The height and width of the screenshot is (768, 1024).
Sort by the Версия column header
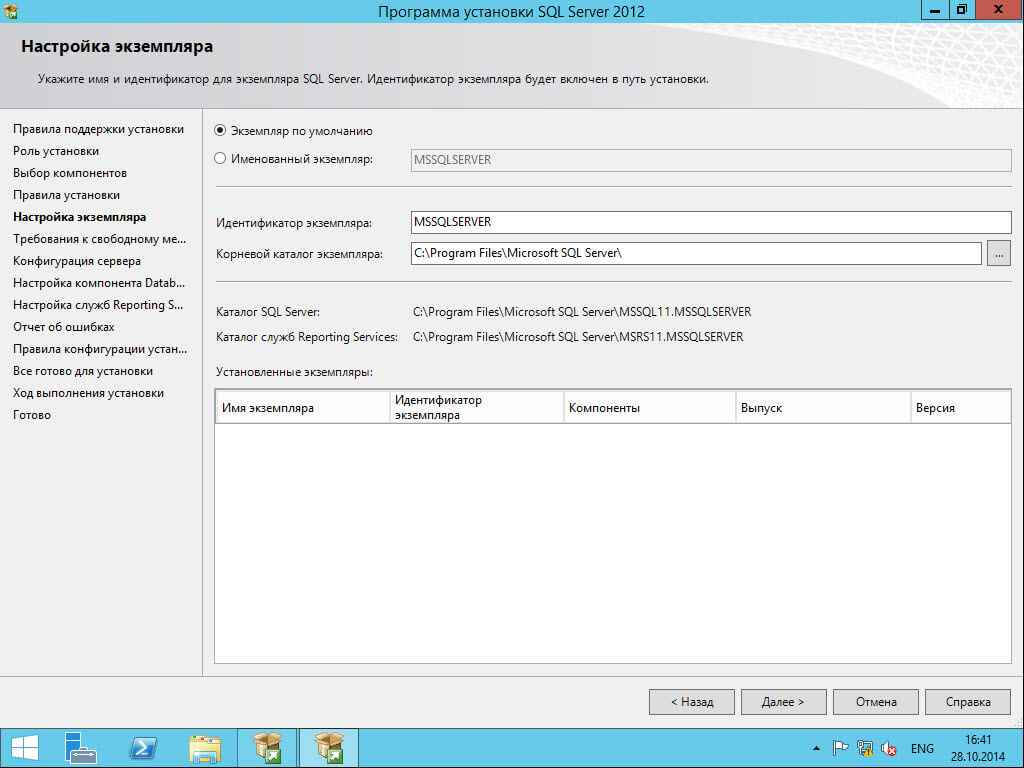961,408
